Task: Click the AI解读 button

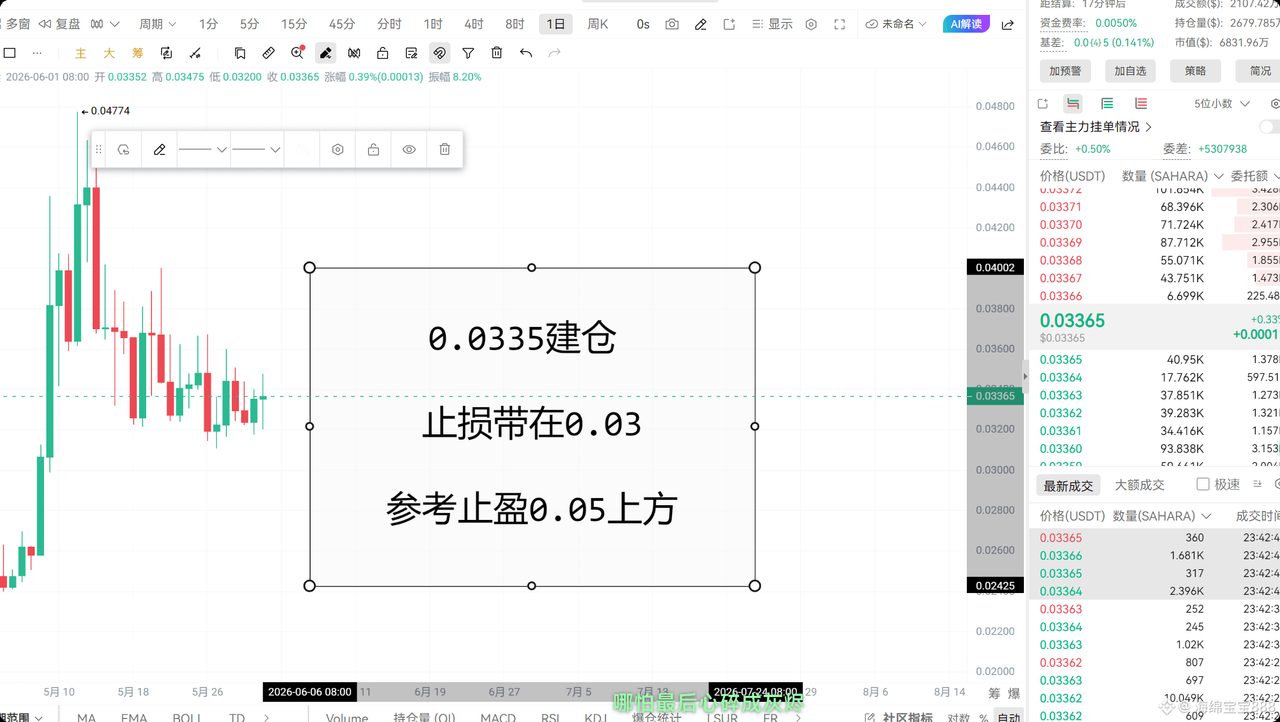Action: 966,24
